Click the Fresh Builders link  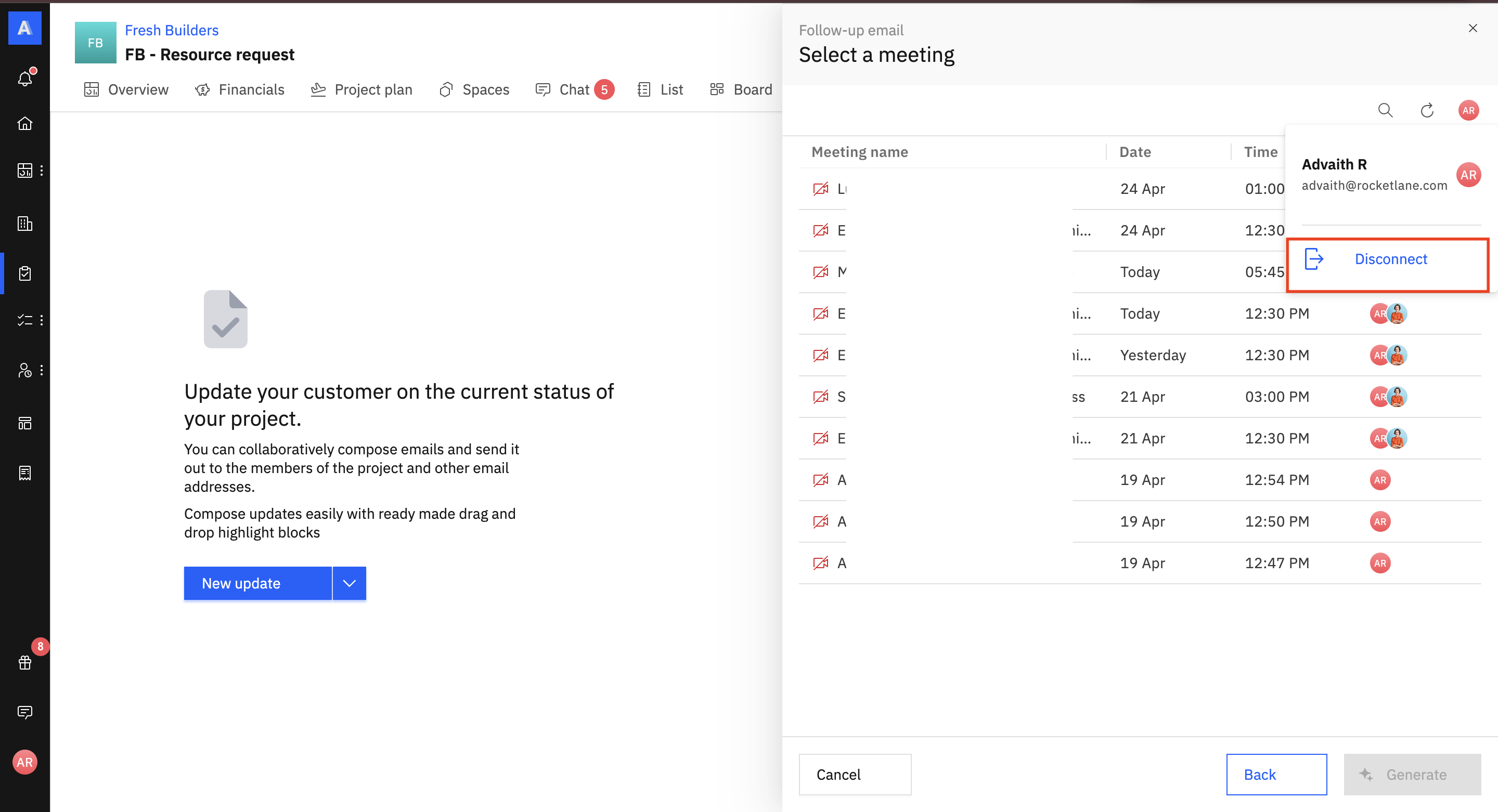click(172, 30)
